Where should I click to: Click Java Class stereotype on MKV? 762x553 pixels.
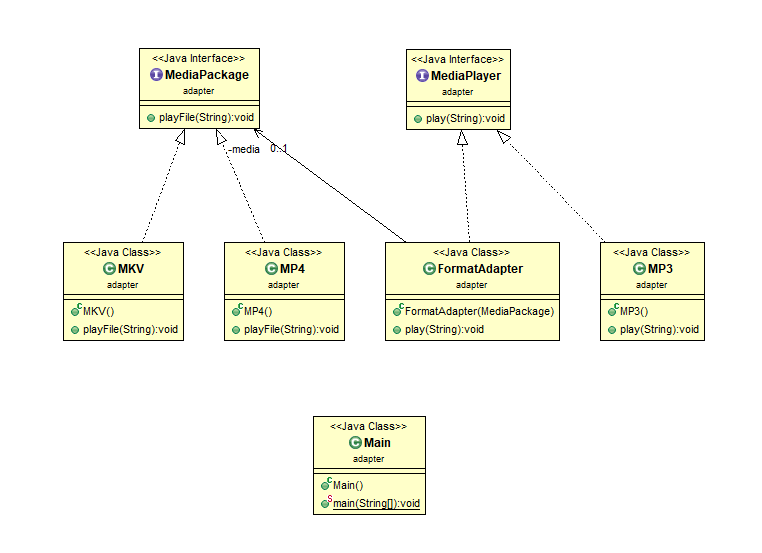pos(122,252)
